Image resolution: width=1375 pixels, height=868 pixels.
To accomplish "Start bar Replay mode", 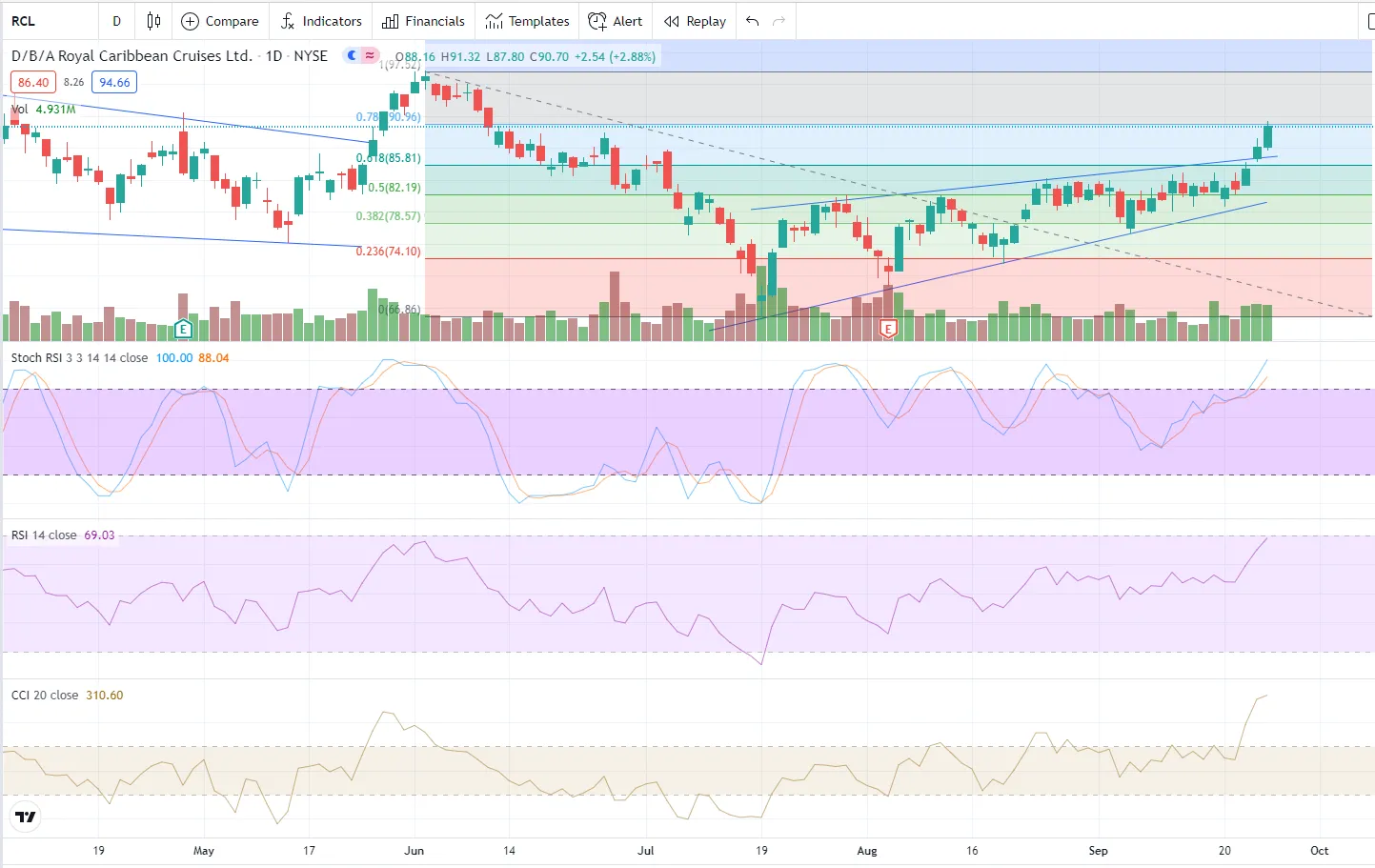I will [x=695, y=21].
